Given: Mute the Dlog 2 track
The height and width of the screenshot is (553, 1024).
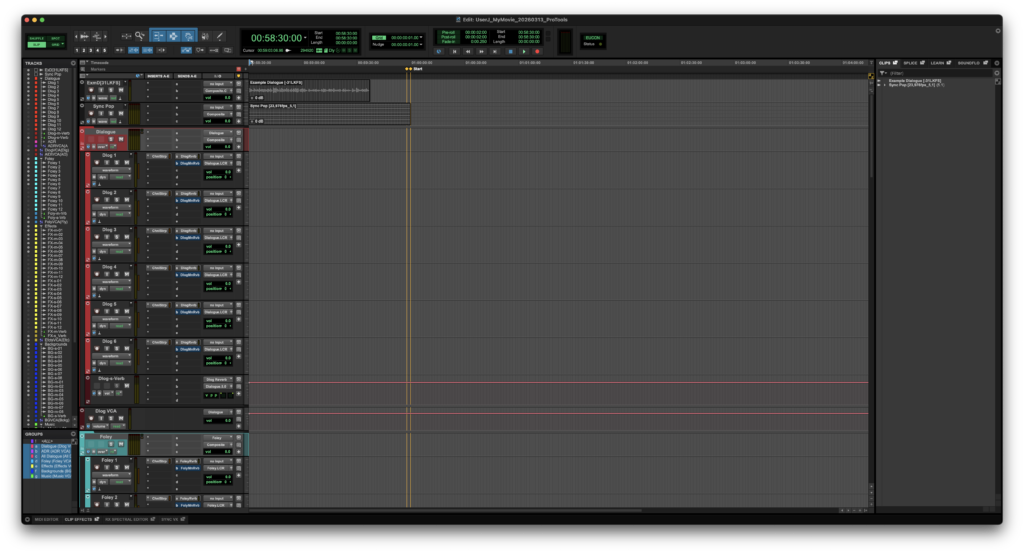Looking at the screenshot, I should coord(126,200).
